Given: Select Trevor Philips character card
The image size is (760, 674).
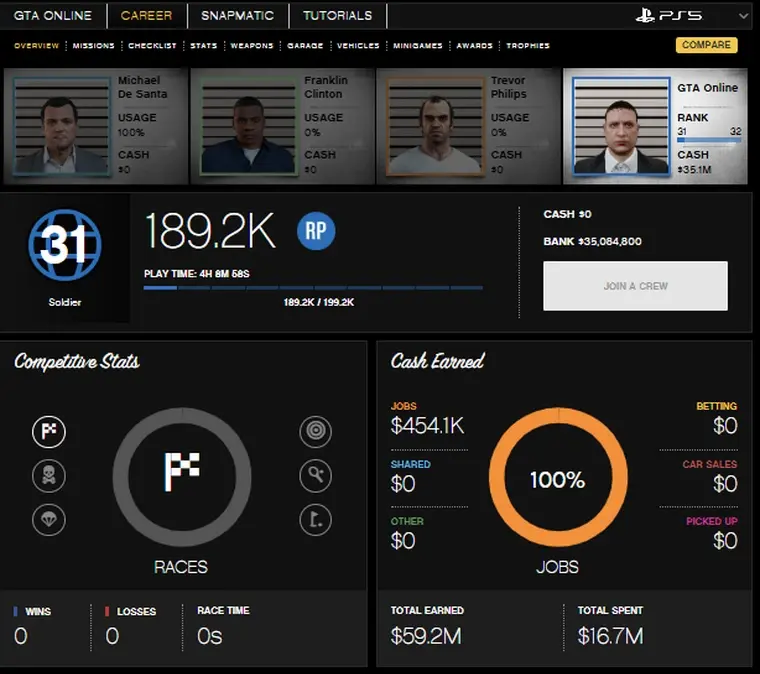Looking at the screenshot, I should (469, 126).
